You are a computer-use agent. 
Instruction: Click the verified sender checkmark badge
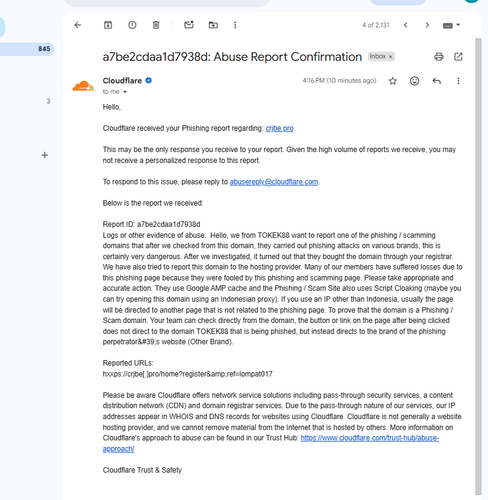click(x=149, y=80)
